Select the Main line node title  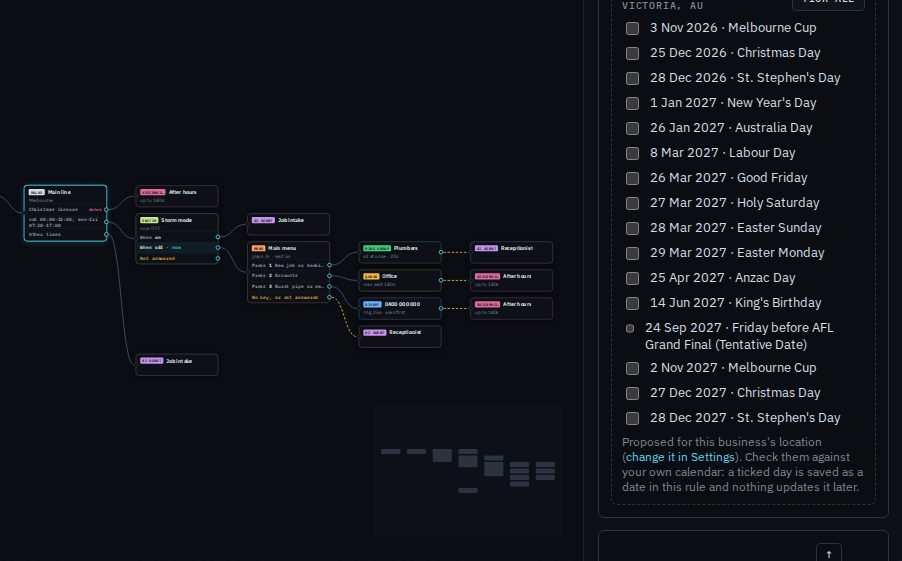(59, 192)
